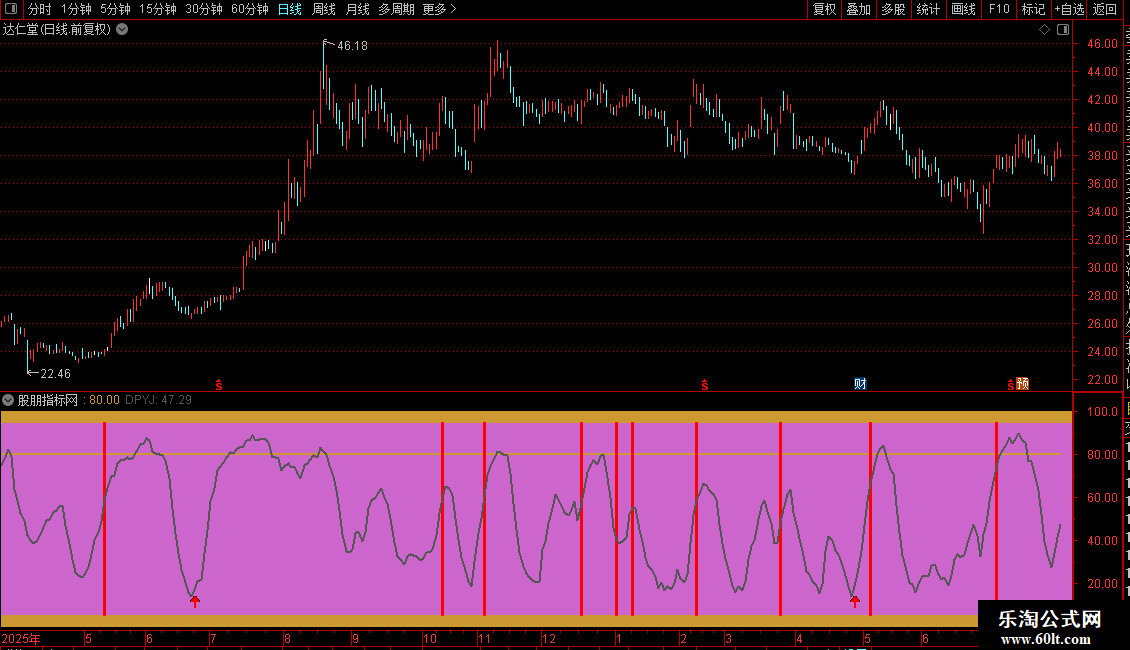Switch to 周线 weekly chart
Viewport: 1130px width, 650px height.
pos(324,9)
